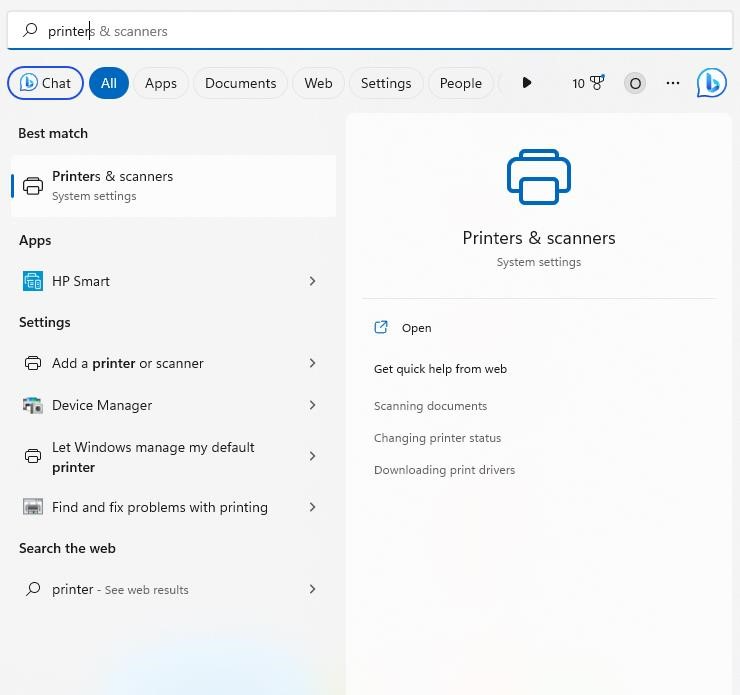This screenshot has height=695, width=740.
Task: Expand printer web results chevron
Action: pos(312,589)
